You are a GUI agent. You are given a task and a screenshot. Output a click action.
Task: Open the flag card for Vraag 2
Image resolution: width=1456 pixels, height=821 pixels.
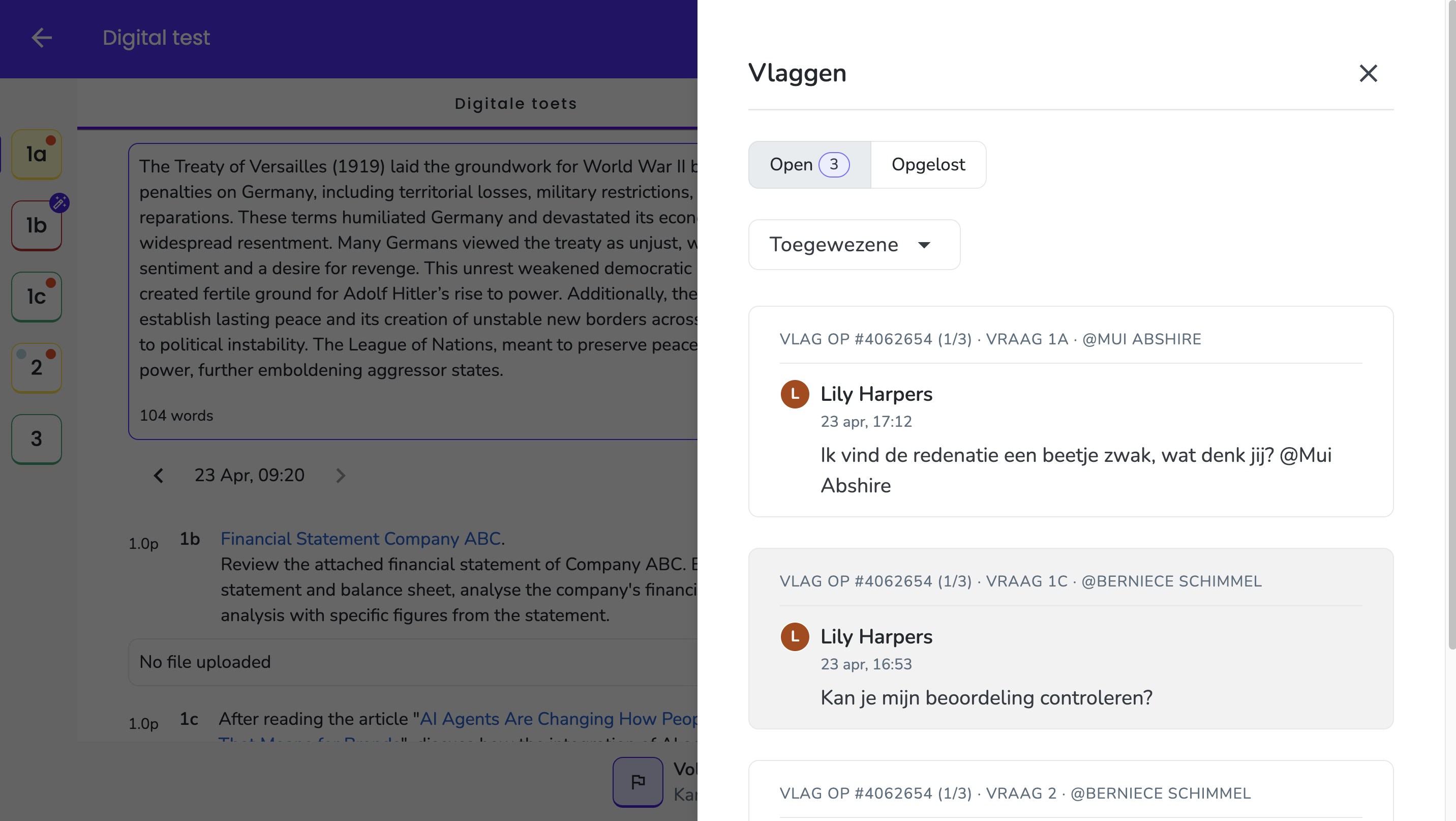(1071, 791)
